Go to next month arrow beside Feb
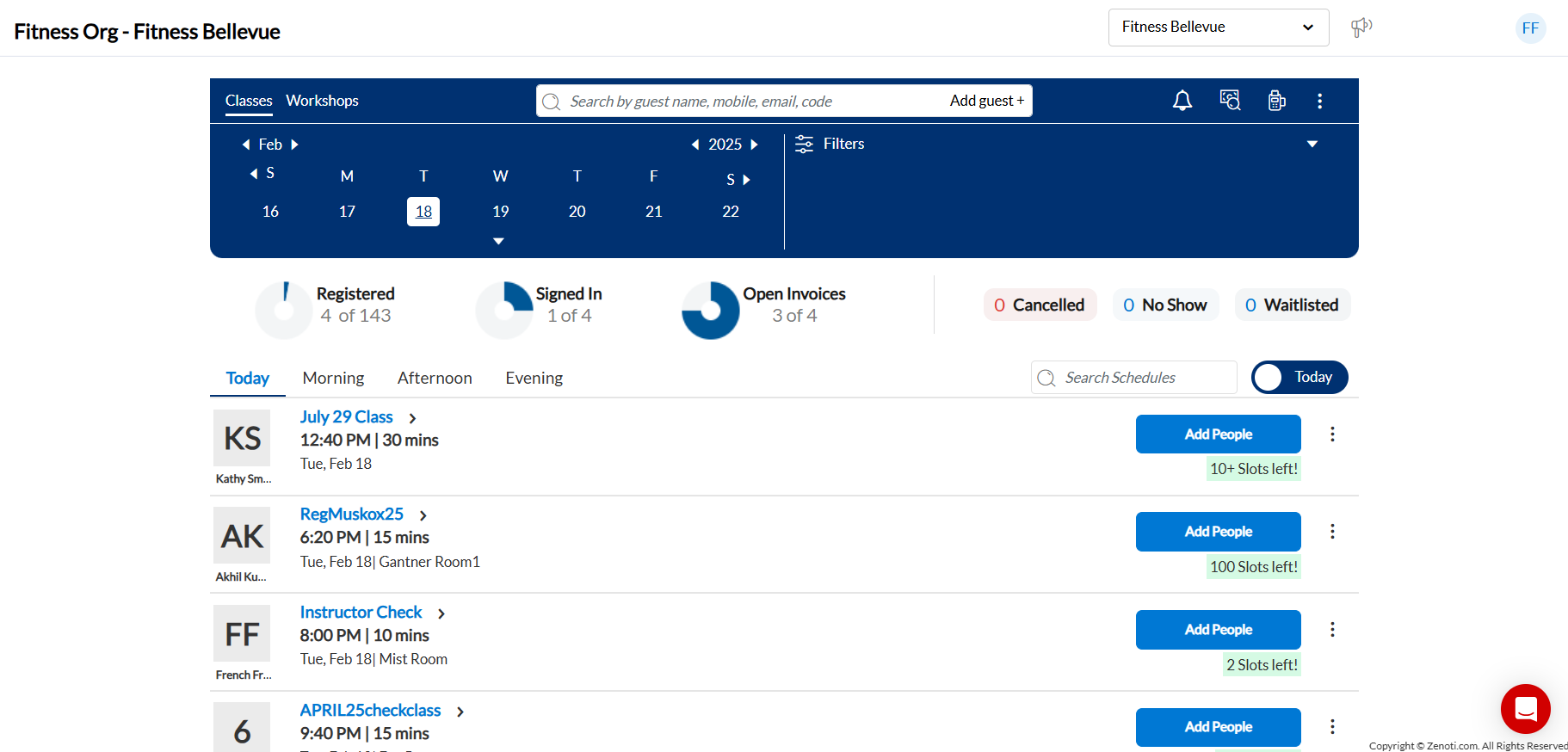Image resolution: width=1568 pixels, height=752 pixels. [294, 145]
